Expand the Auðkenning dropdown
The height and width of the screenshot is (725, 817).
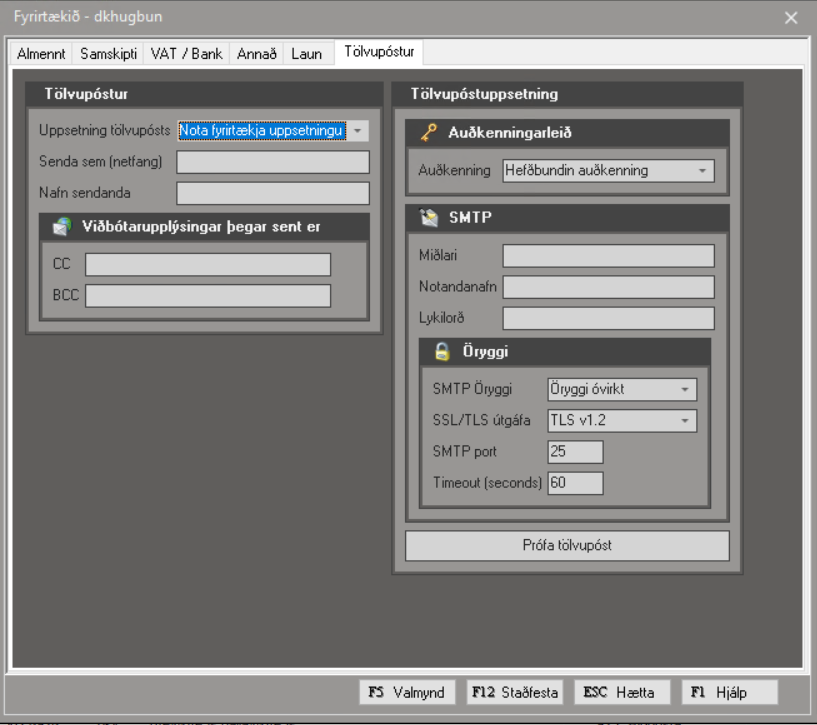point(703,171)
